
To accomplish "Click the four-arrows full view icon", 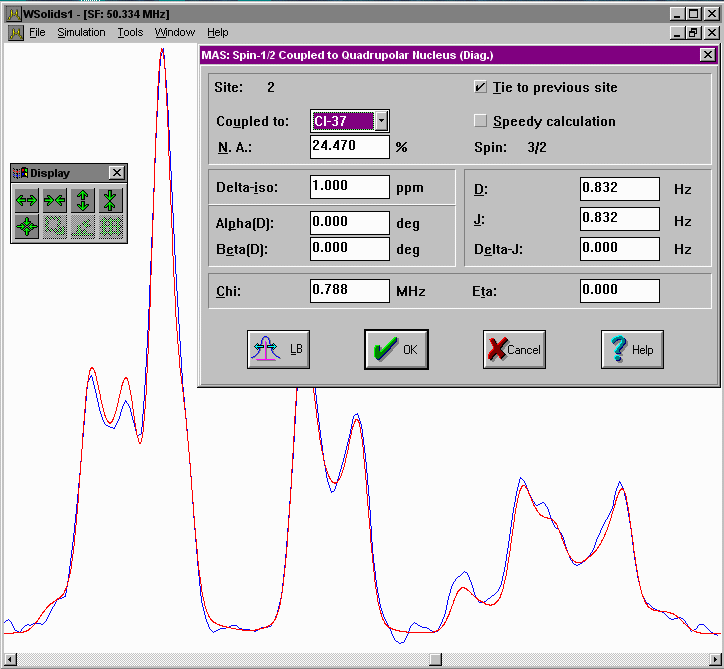I will [26, 227].
